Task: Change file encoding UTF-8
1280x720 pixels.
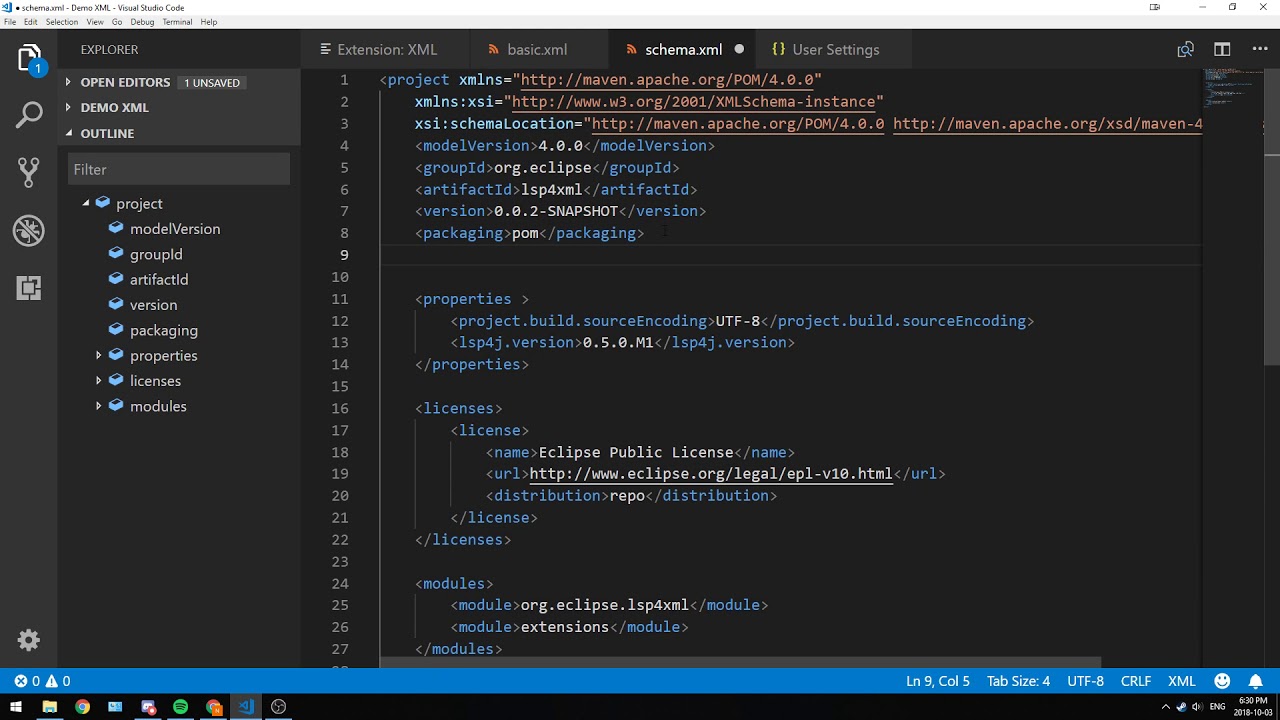Action: 1085,681
